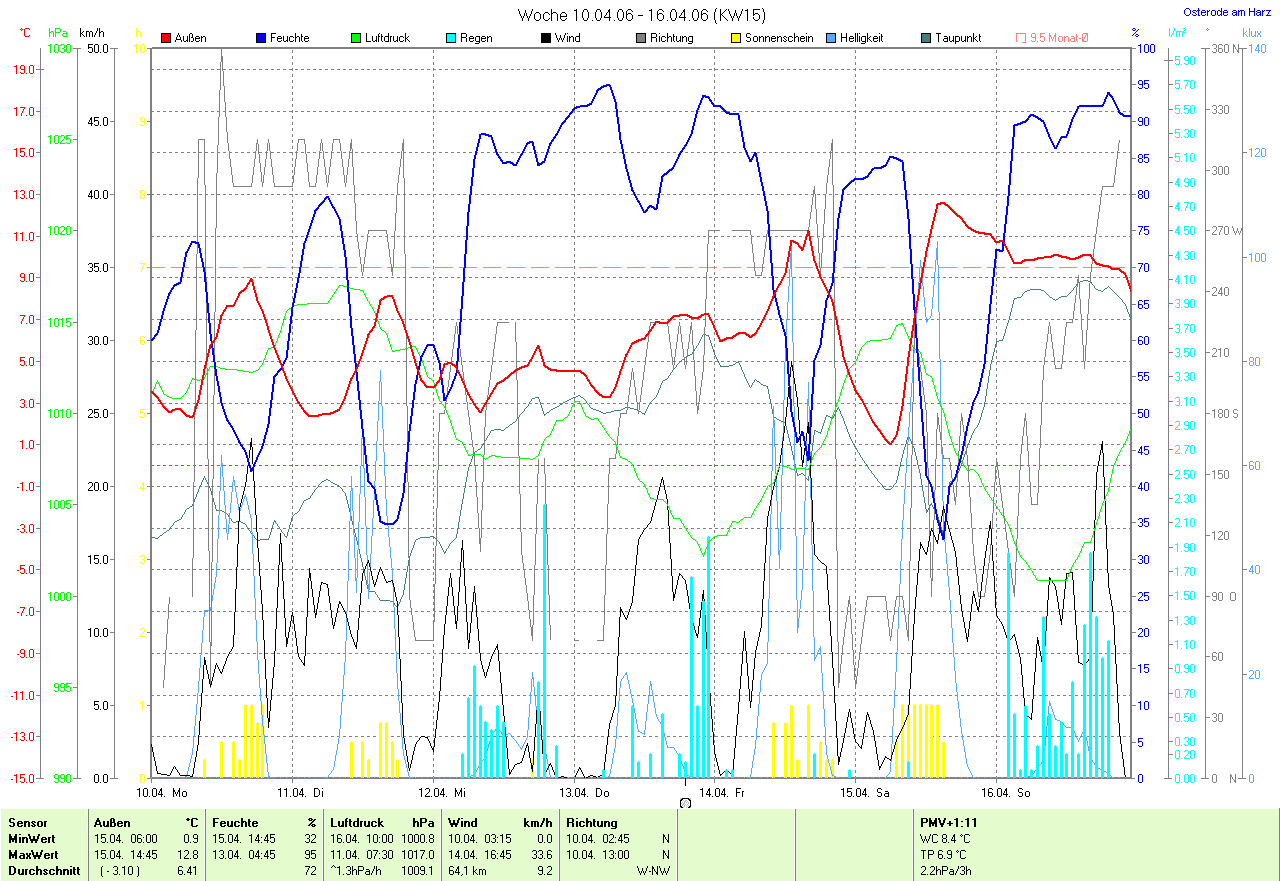Click the green Luftdruck legend square
Screen dimensions: 1280x881
pos(356,38)
